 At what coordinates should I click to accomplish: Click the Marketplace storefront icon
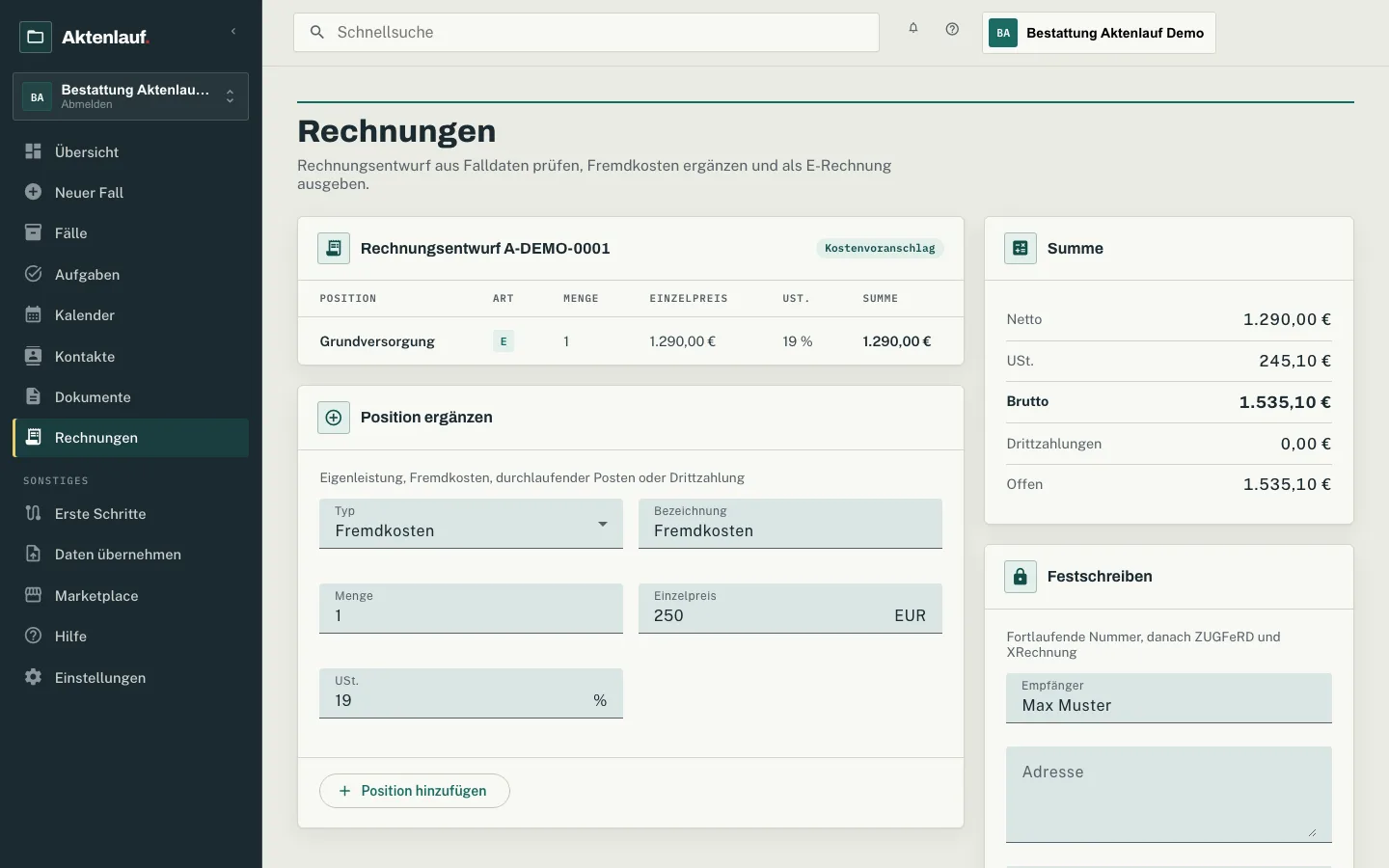pyautogui.click(x=33, y=595)
